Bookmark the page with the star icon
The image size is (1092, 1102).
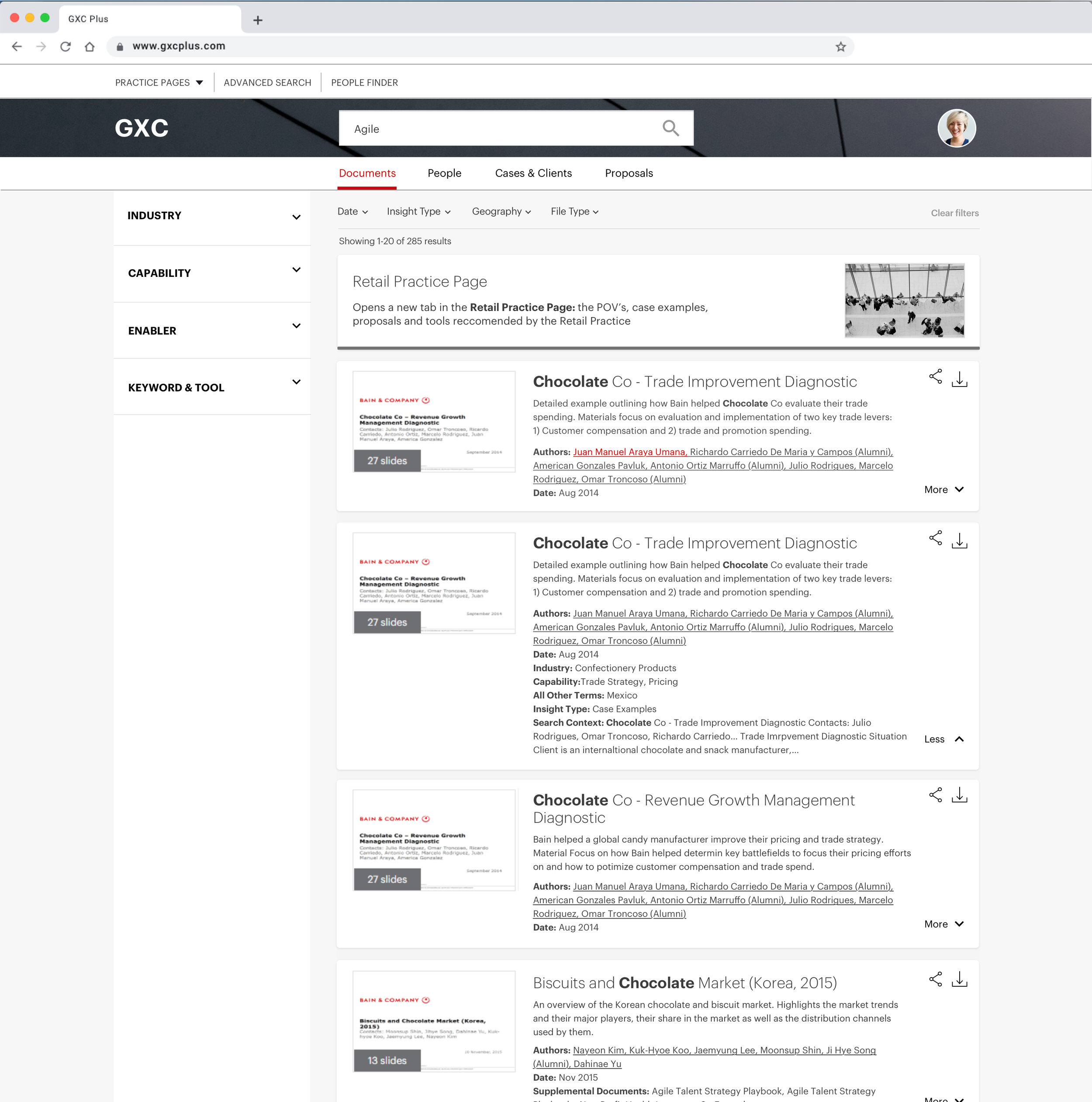tap(840, 47)
